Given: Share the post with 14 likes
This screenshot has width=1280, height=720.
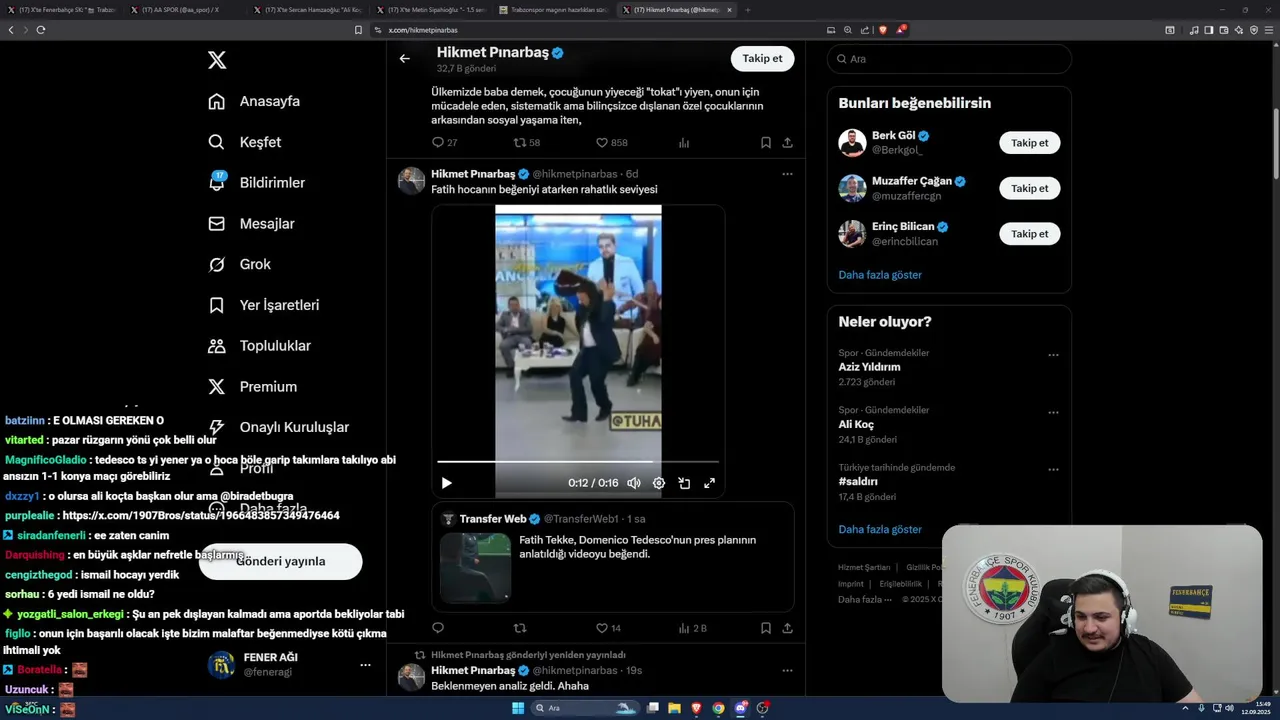Looking at the screenshot, I should click(x=787, y=628).
